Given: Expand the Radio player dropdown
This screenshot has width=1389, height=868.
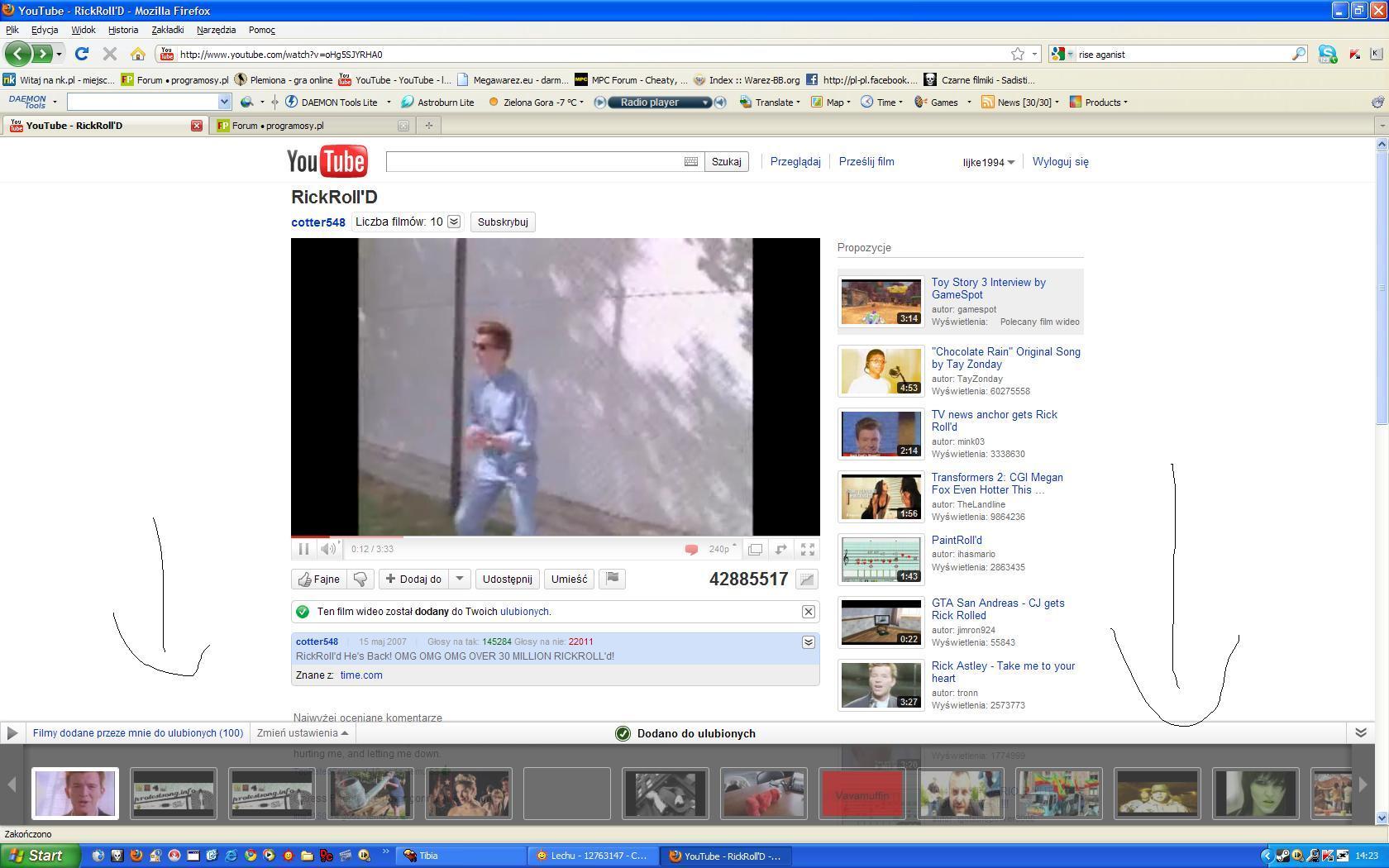Looking at the screenshot, I should pos(705,103).
